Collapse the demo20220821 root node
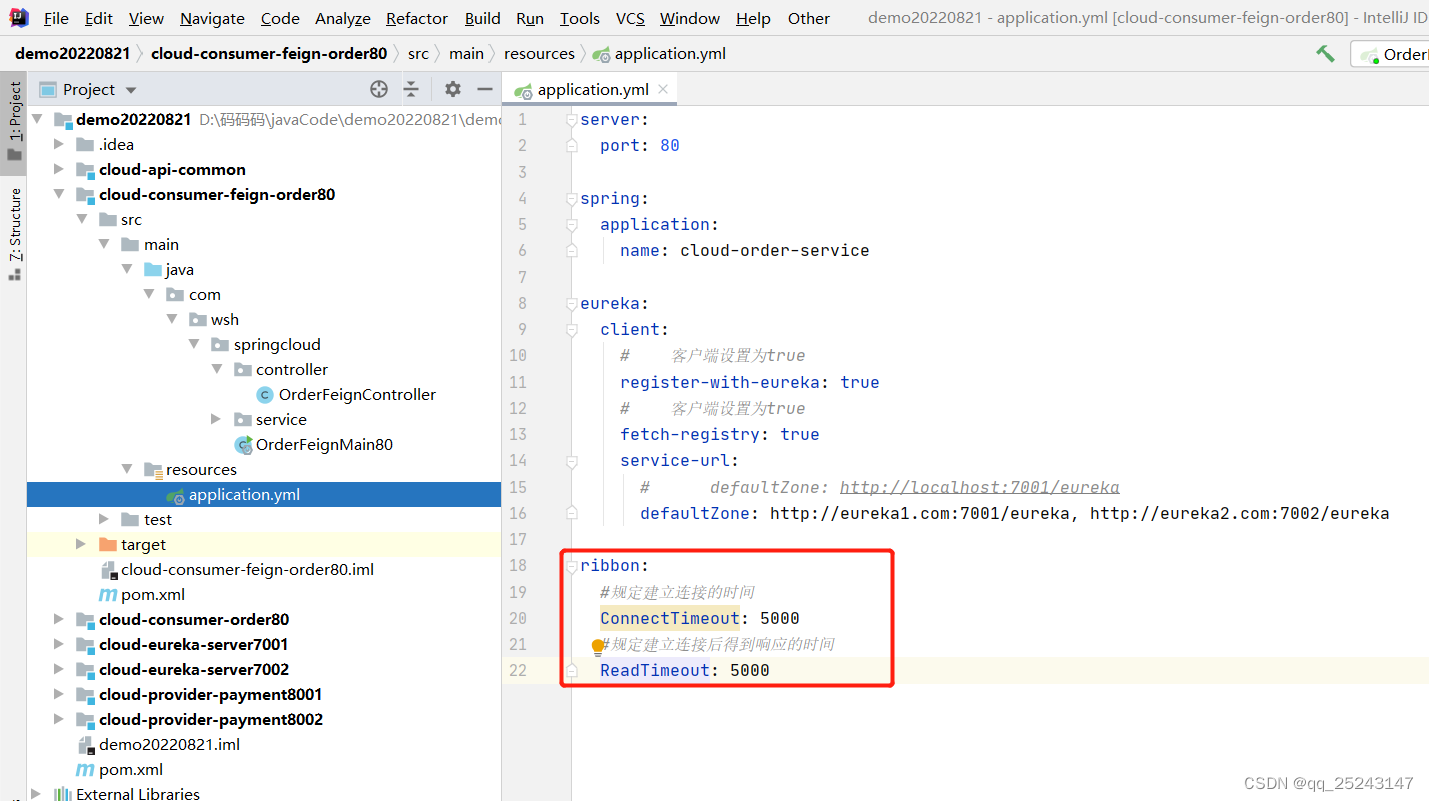Image resolution: width=1429 pixels, height=801 pixels. point(38,120)
